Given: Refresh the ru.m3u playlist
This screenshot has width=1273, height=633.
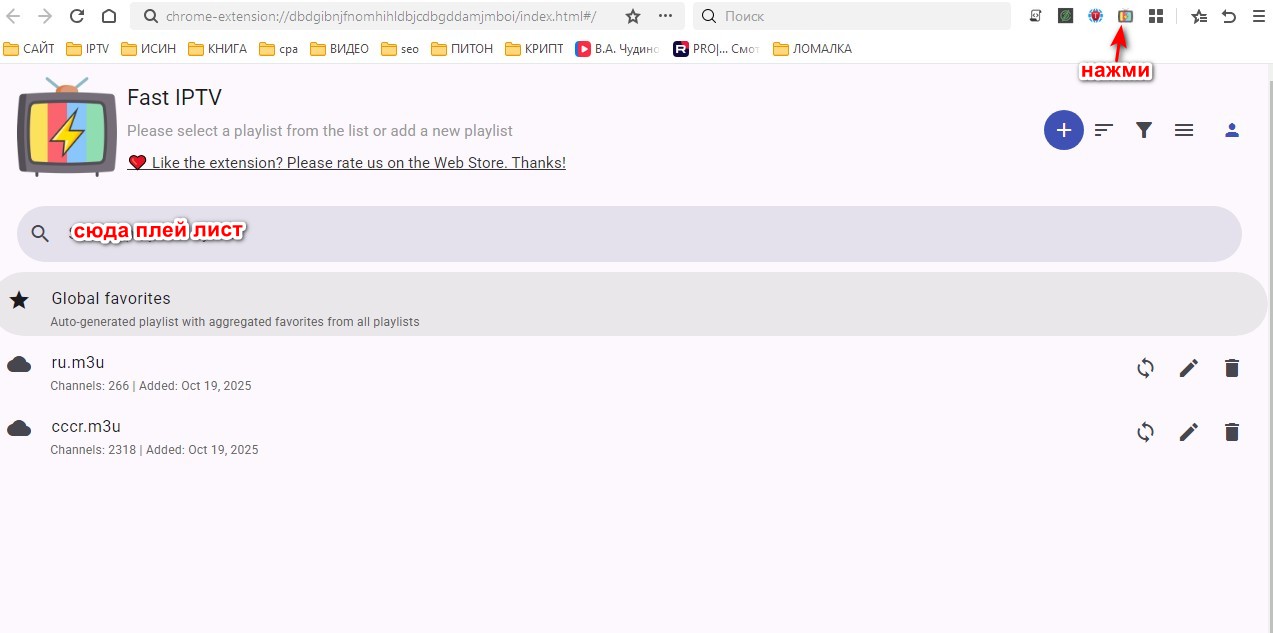Looking at the screenshot, I should tap(1146, 368).
